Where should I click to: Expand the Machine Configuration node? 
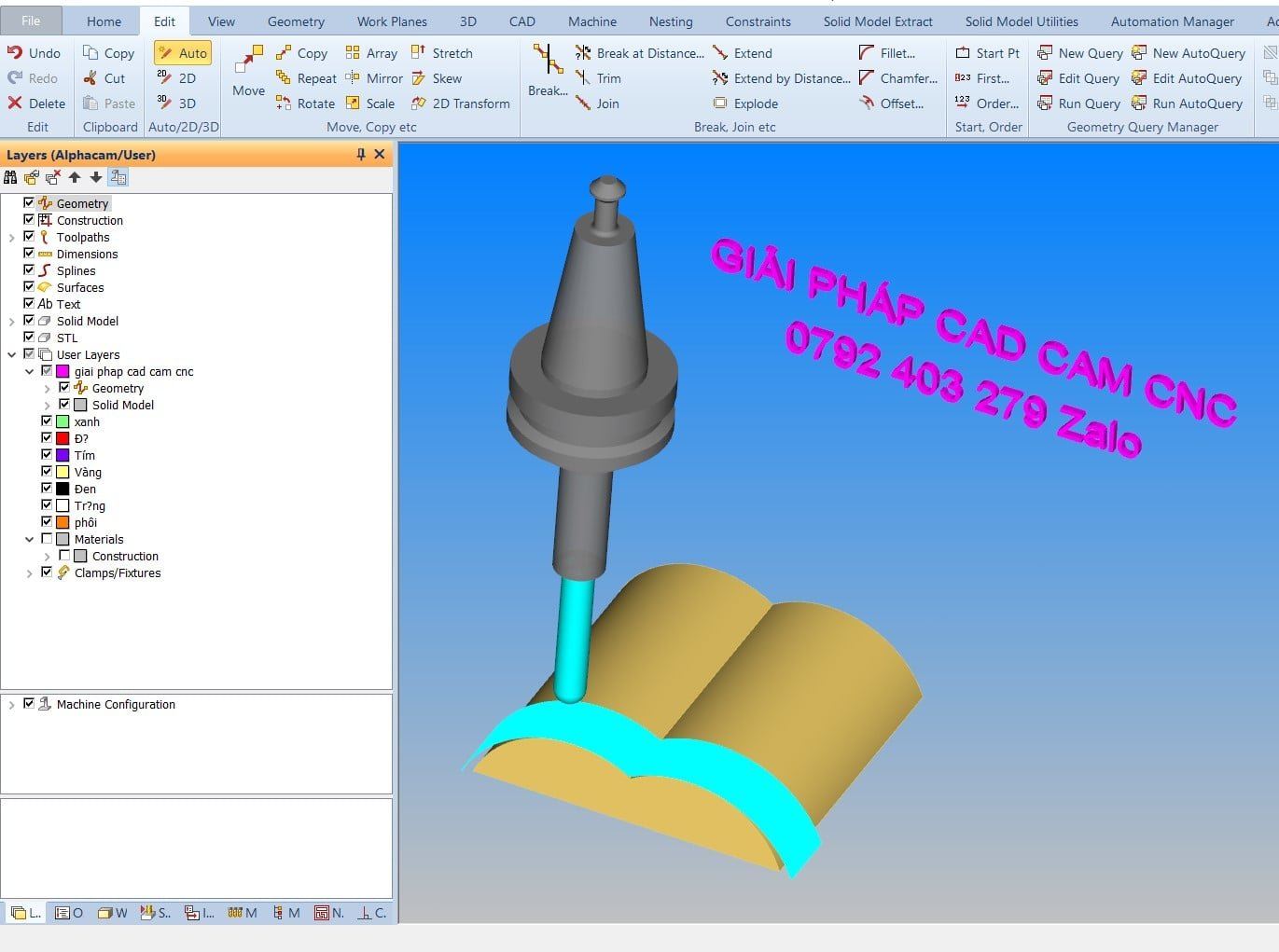pos(12,705)
